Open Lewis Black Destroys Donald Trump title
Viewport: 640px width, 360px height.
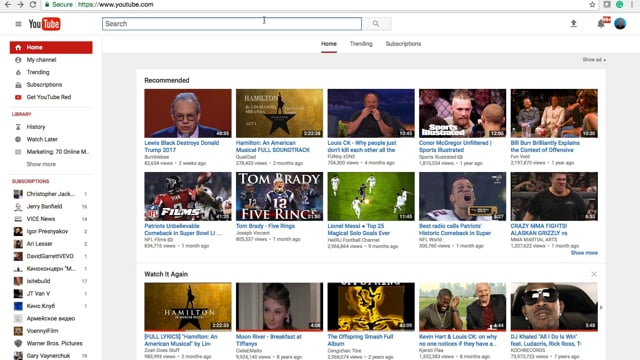pos(182,147)
